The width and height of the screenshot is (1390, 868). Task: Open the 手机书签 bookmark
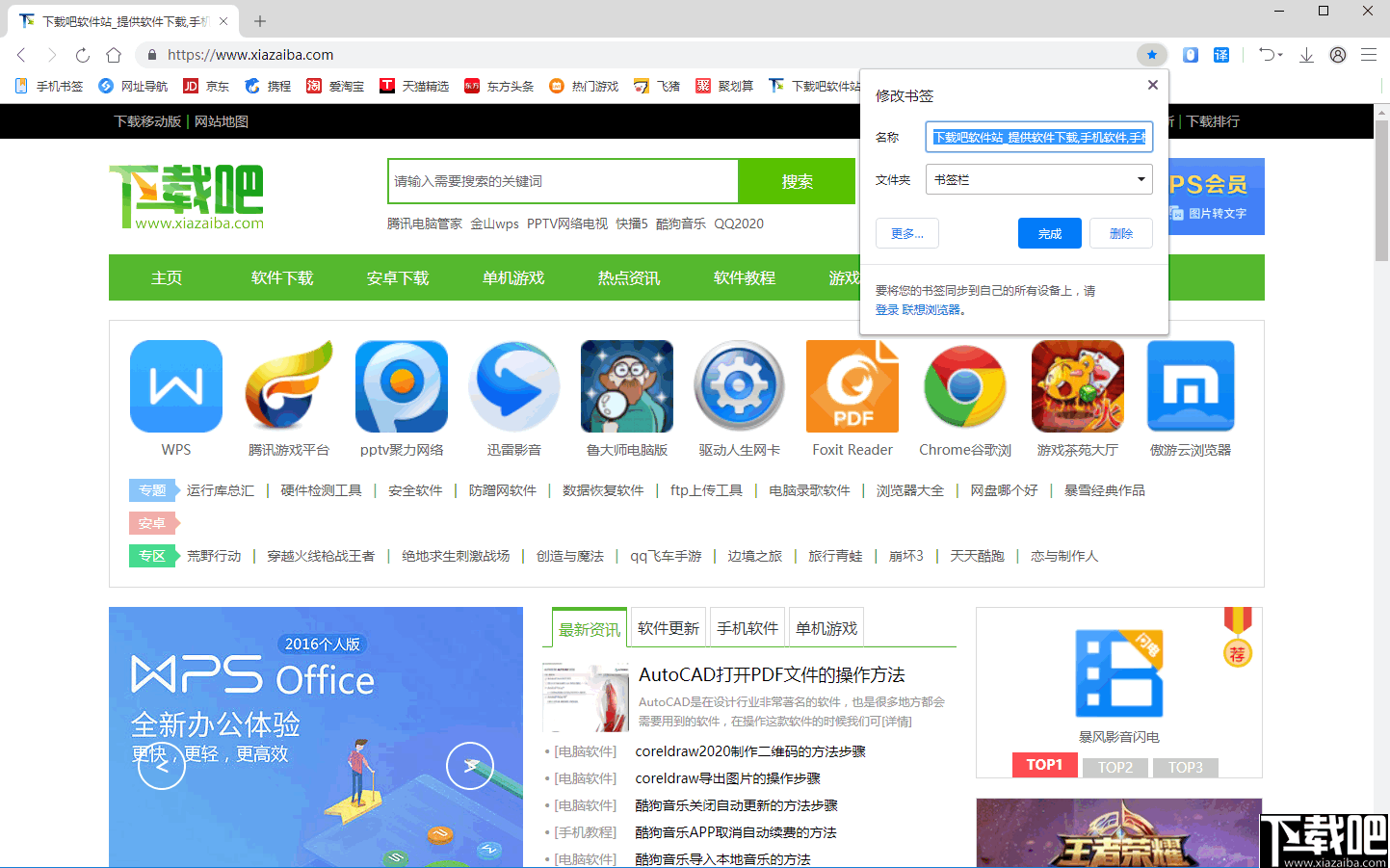click(x=49, y=86)
